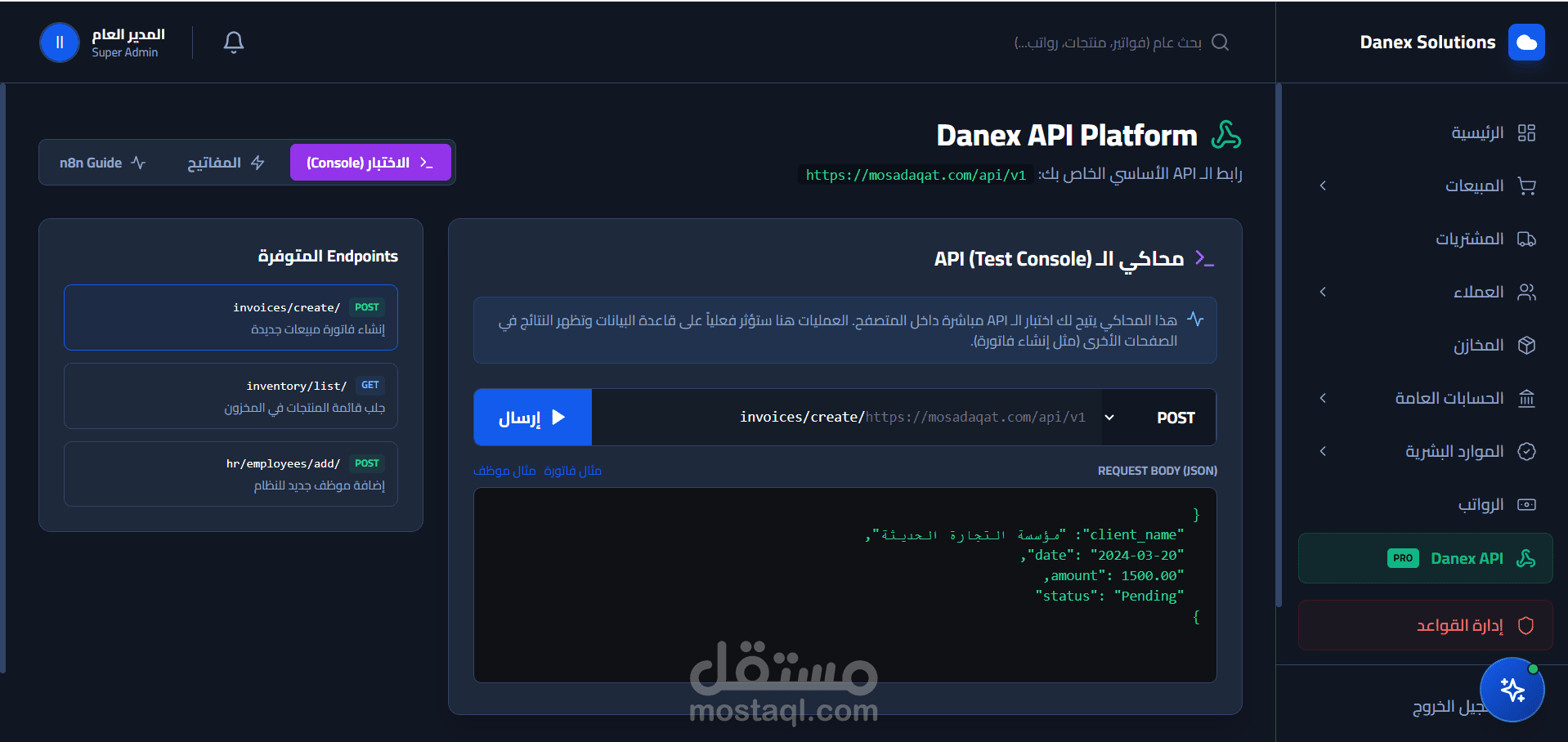Click into the global search field
1568x742 pixels.
click(x=1108, y=42)
